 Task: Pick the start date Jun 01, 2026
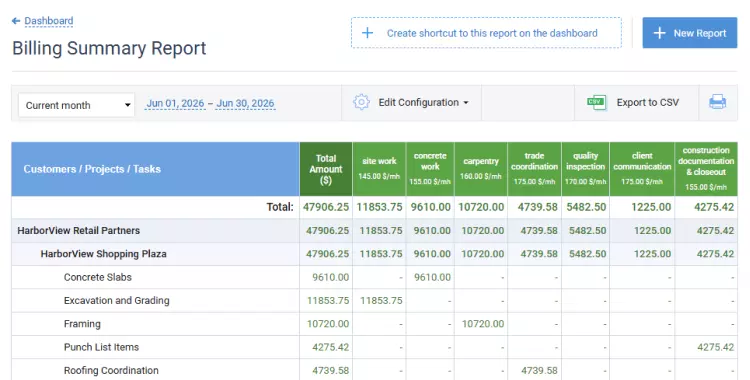(x=175, y=103)
